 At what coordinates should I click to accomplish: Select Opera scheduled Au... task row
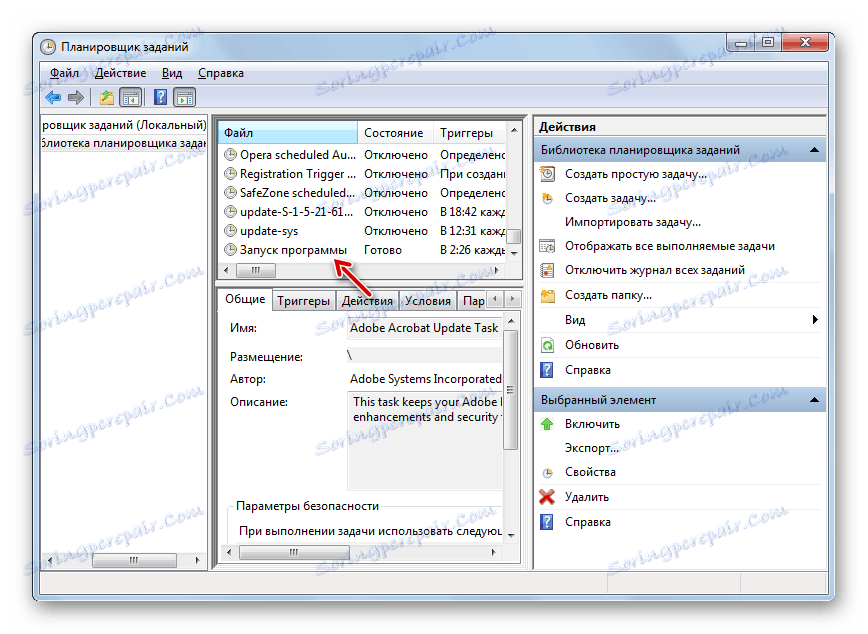(x=363, y=154)
